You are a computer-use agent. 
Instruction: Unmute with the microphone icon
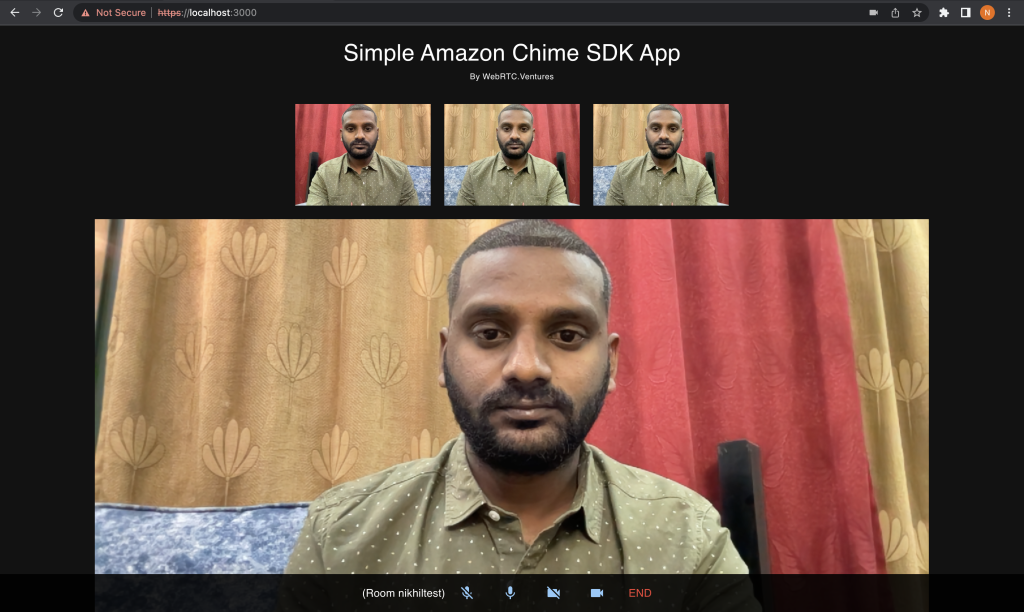(x=510, y=593)
